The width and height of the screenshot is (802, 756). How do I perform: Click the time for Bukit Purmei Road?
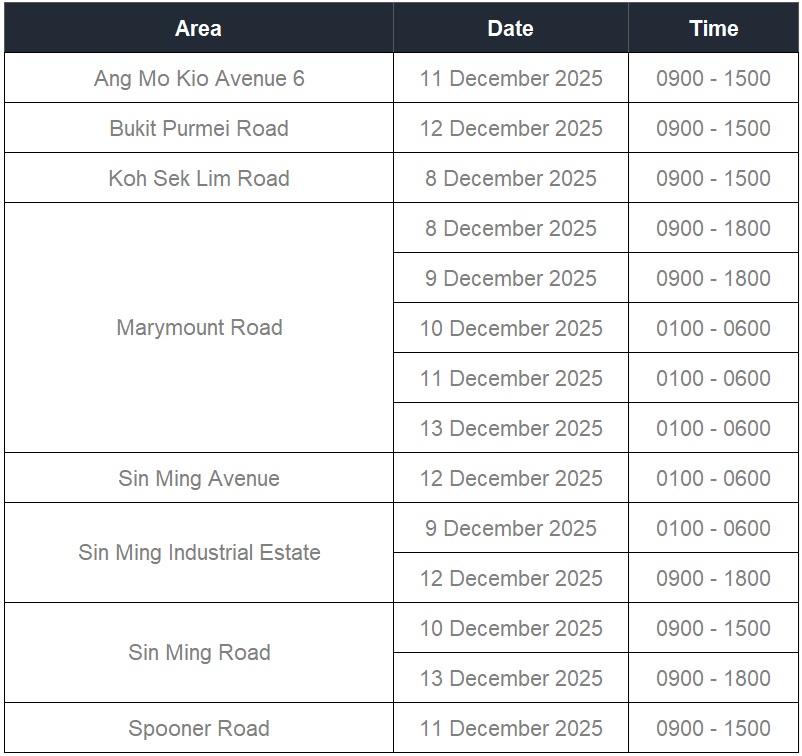713,128
